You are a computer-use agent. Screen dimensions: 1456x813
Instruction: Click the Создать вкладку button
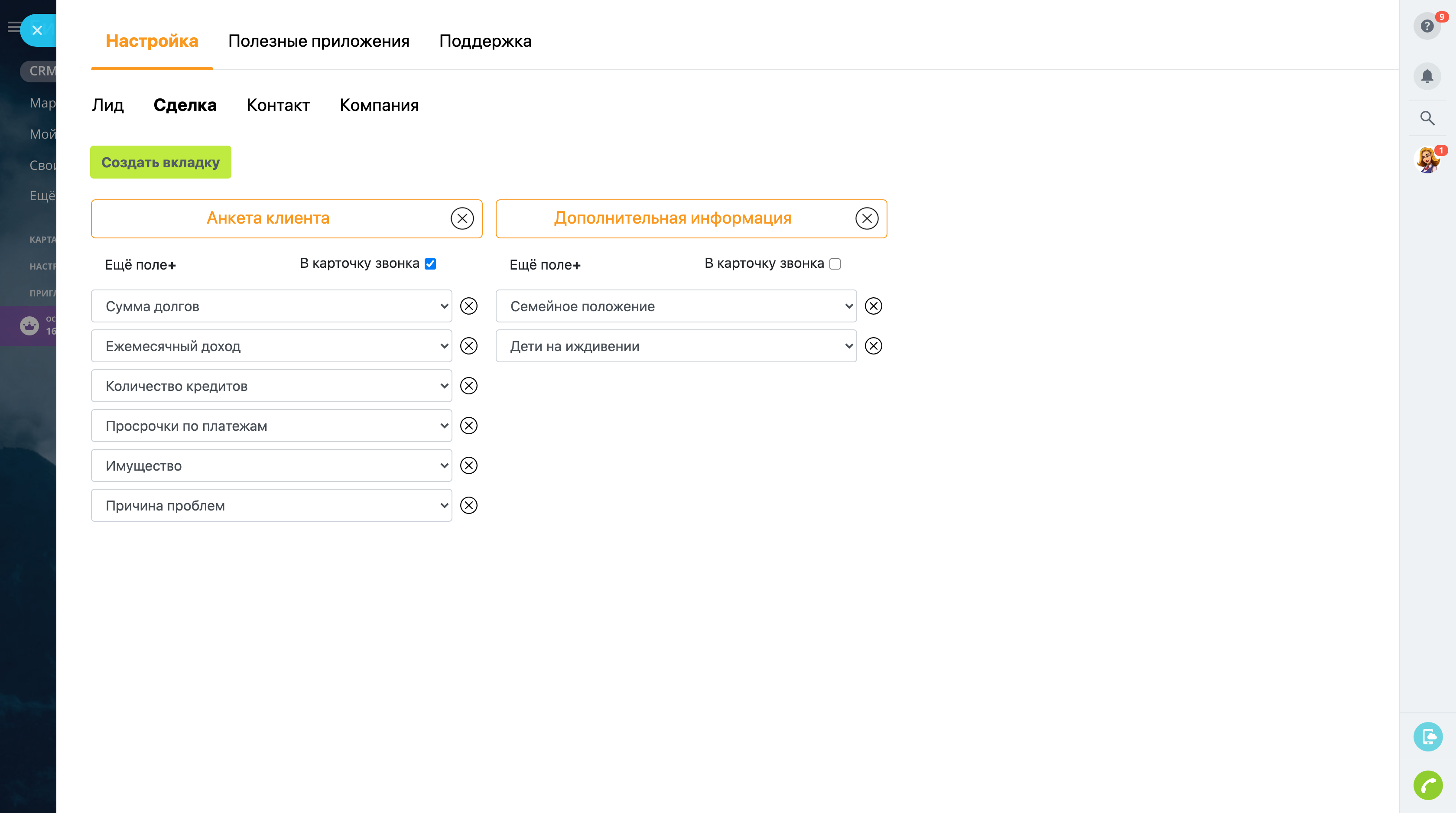pos(160,162)
